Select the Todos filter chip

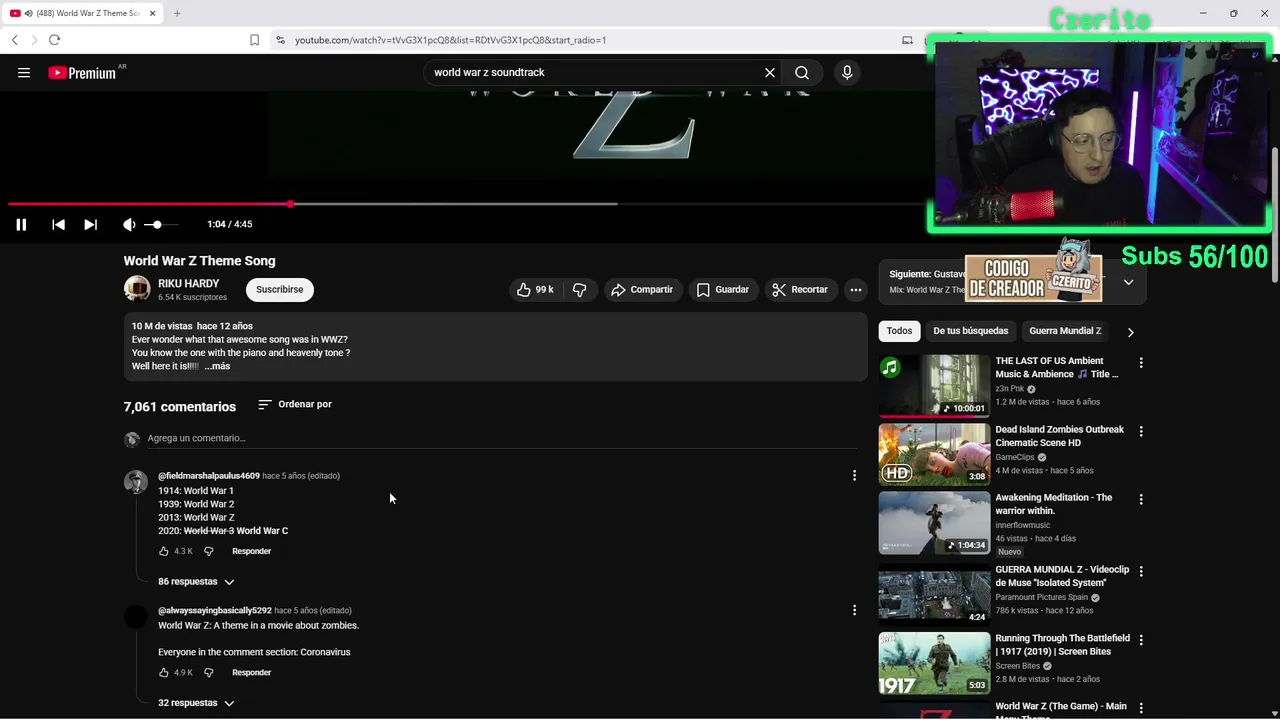899,331
